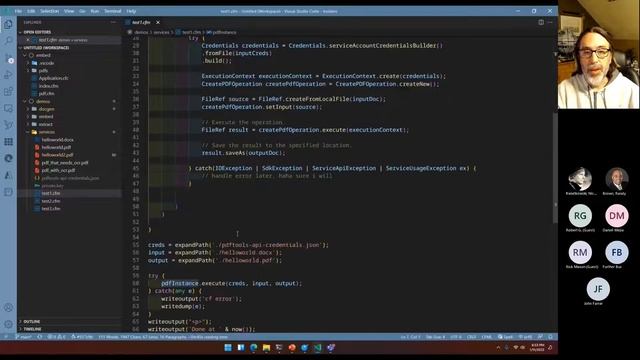Select presenter's webcam video thumbnail

click(598, 55)
